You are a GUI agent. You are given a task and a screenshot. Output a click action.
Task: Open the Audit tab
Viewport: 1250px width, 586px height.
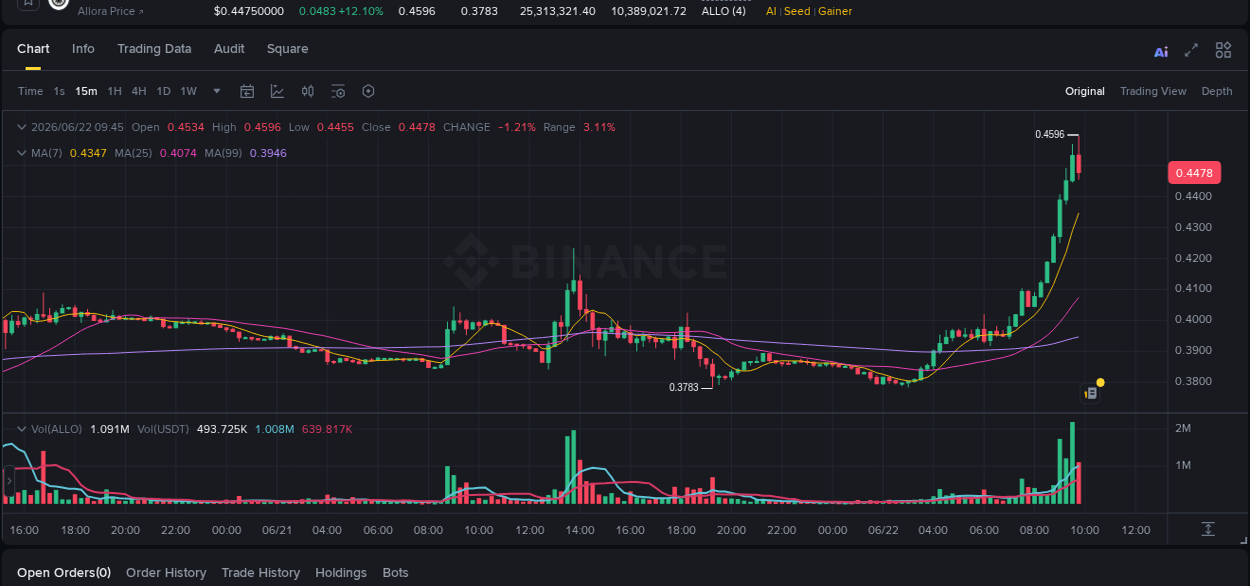pyautogui.click(x=229, y=49)
